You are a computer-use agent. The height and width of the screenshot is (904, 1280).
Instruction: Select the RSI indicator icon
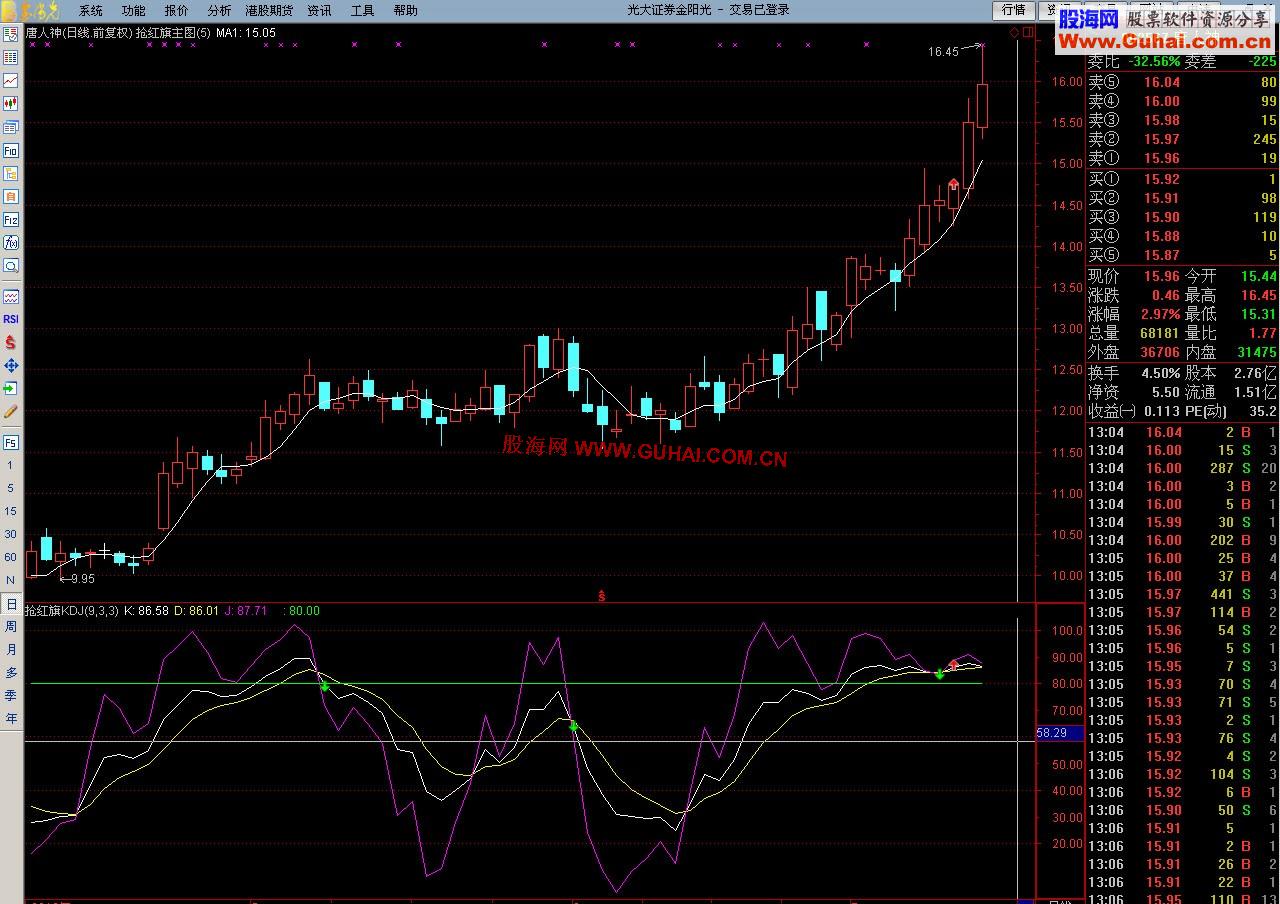(x=11, y=319)
